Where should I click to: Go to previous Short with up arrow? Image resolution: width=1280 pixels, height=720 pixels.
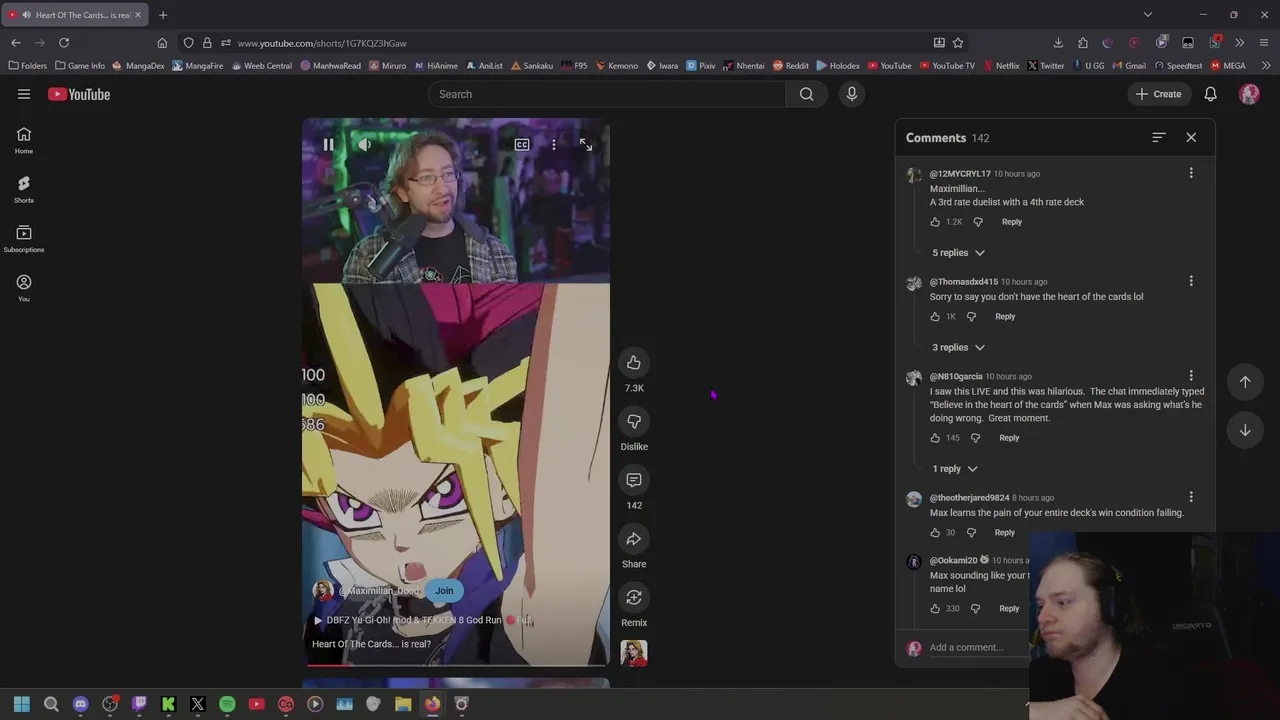[x=1245, y=382]
